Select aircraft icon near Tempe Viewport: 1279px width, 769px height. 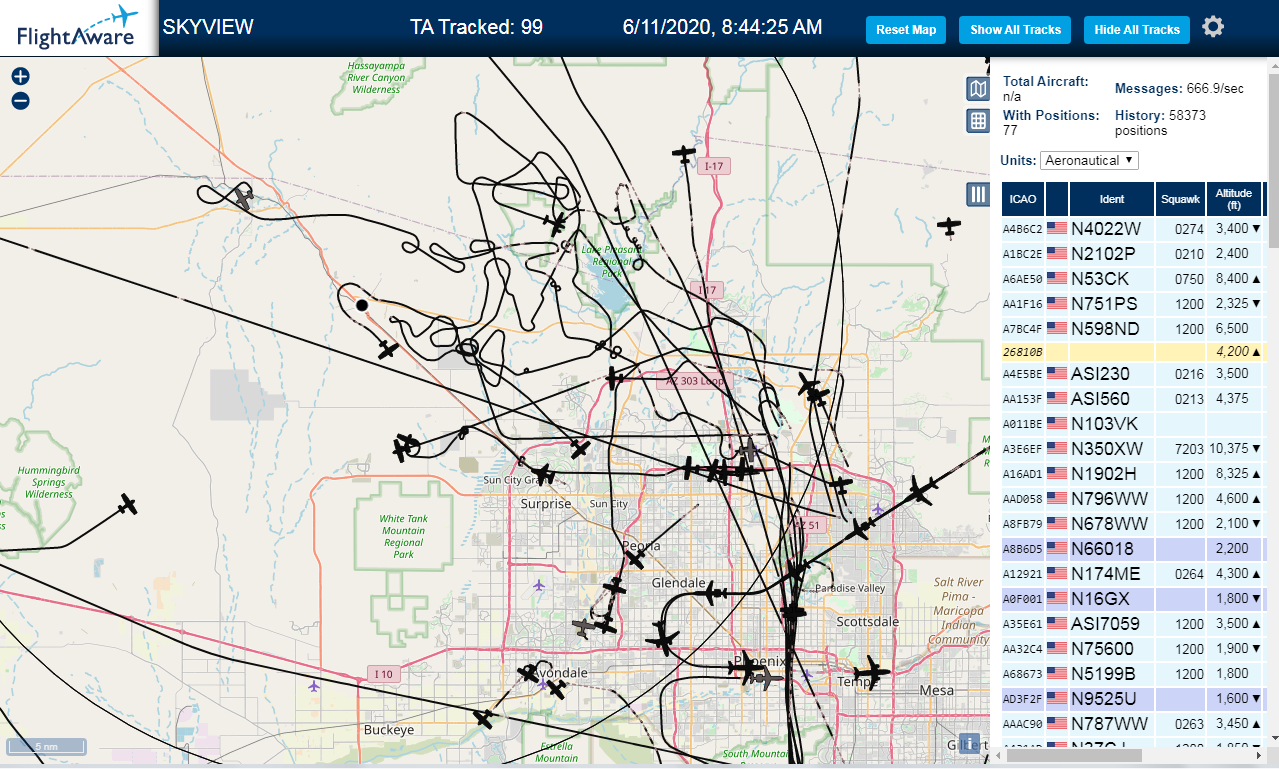[871, 671]
